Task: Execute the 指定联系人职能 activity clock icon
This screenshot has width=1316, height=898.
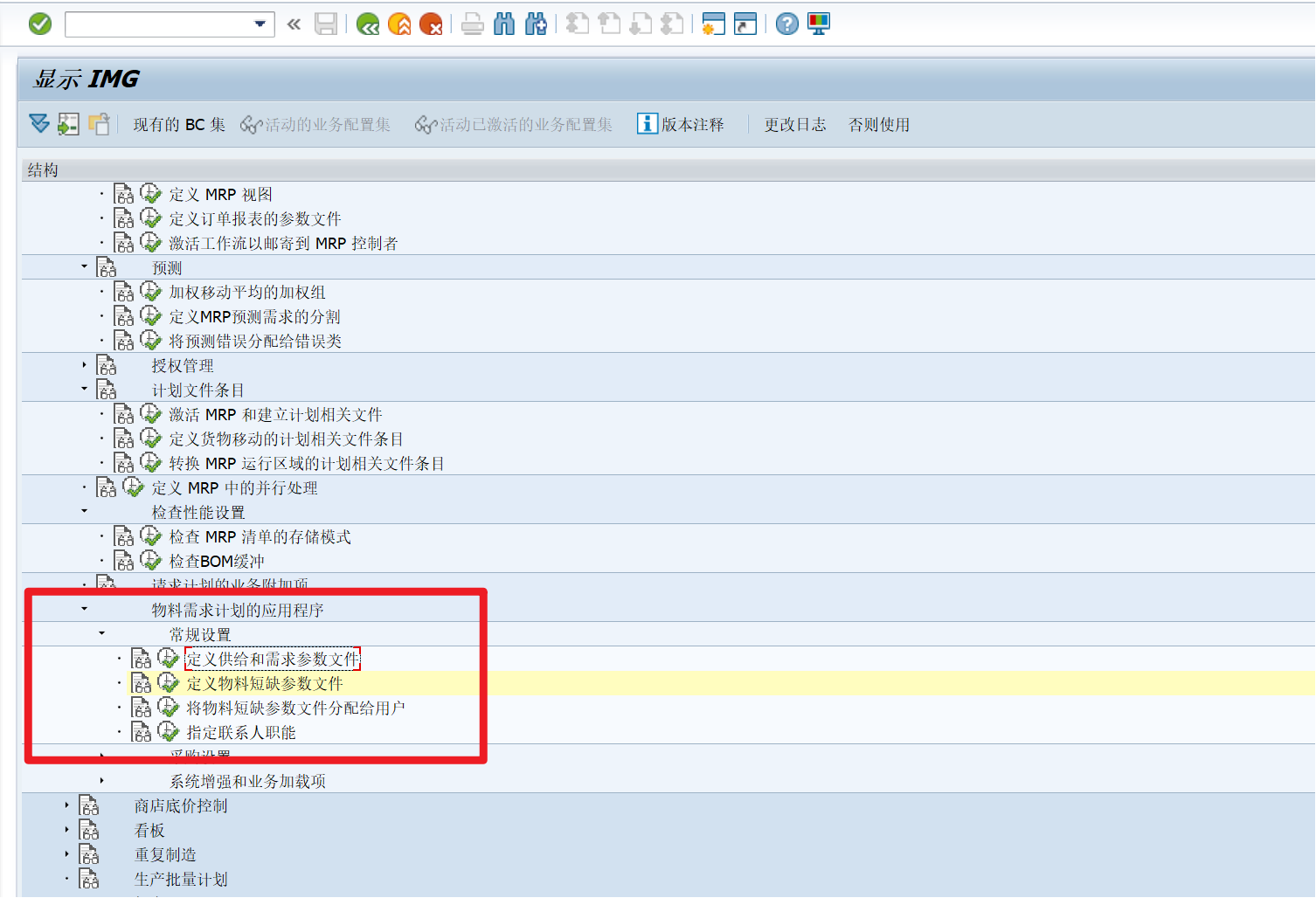Action: coord(167,732)
